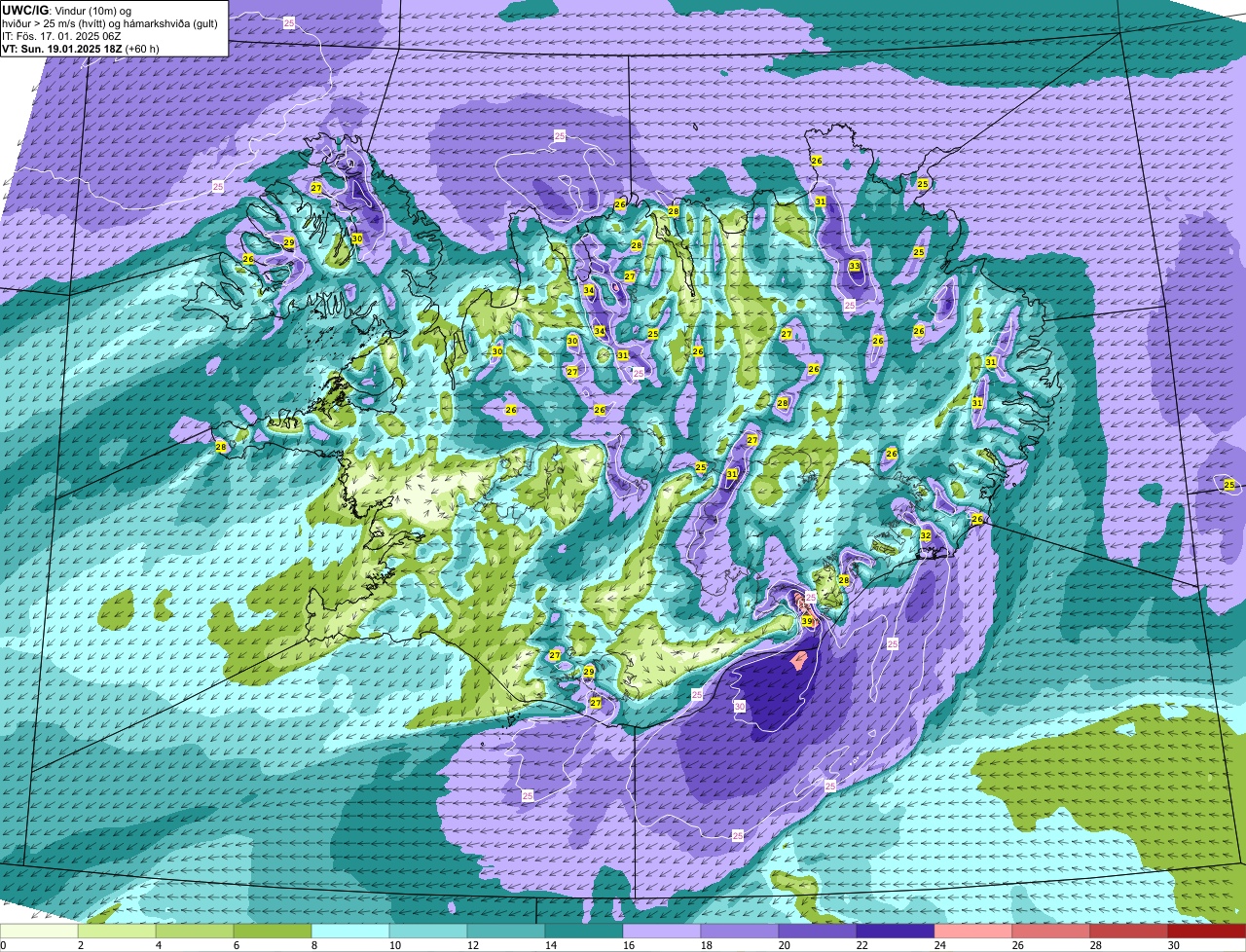This screenshot has height=952, width=1246.
Task: Pick the legend swatch between 10 and 12
Action: pos(428,931)
